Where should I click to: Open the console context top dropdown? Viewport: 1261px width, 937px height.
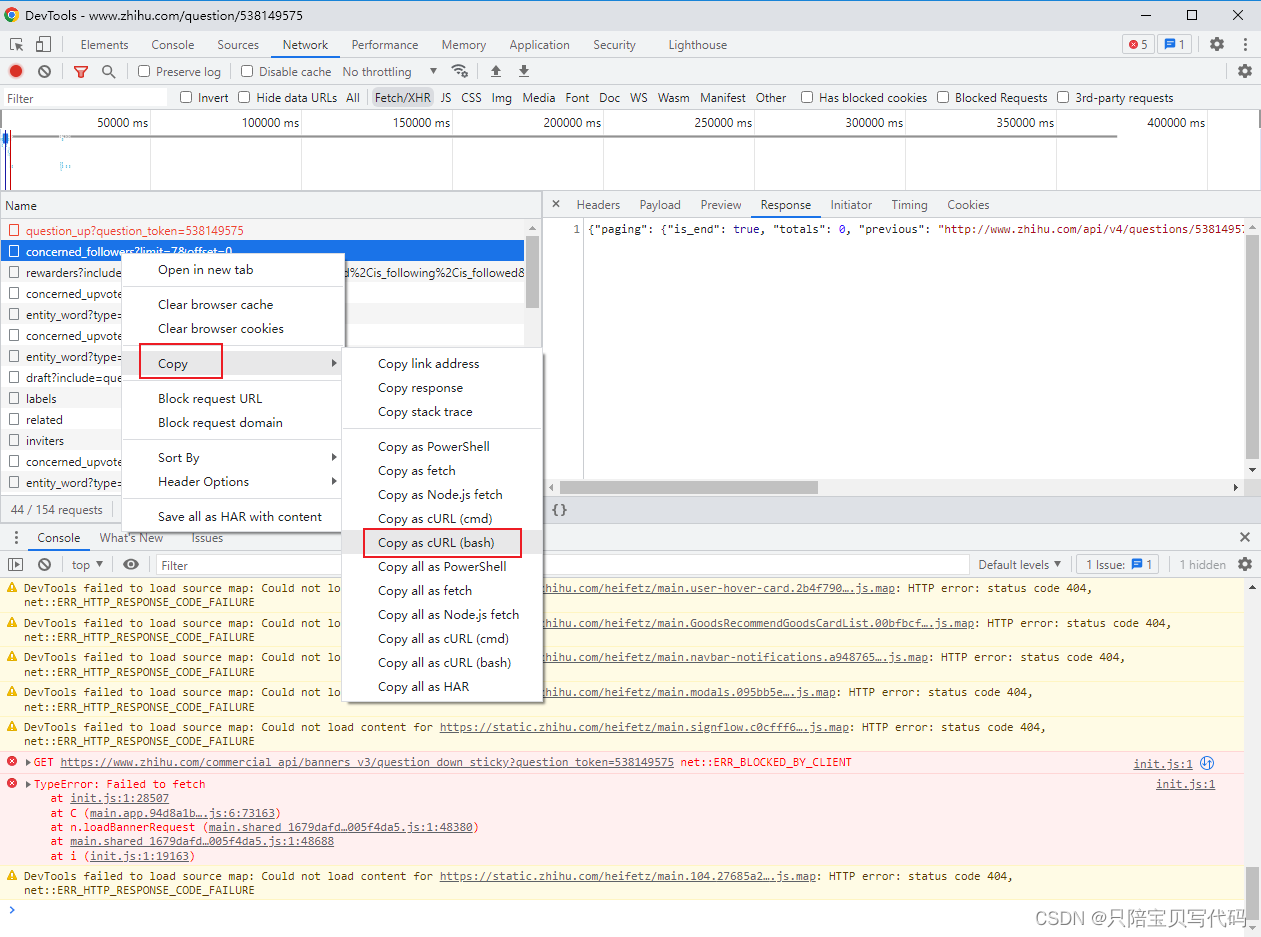pyautogui.click(x=87, y=564)
